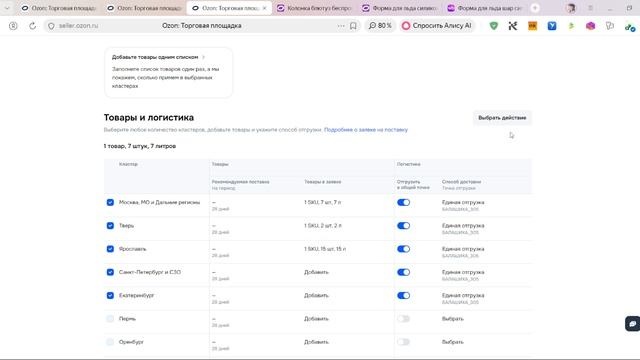Switch to the first Ozon tab

(58, 8)
